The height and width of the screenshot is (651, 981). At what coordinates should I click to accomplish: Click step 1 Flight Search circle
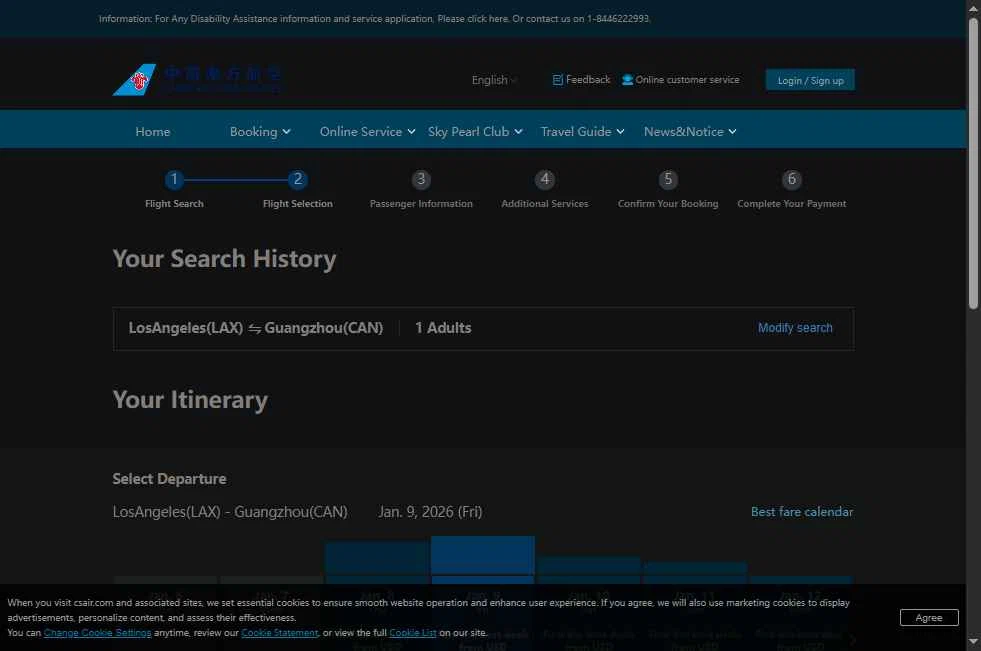174,179
